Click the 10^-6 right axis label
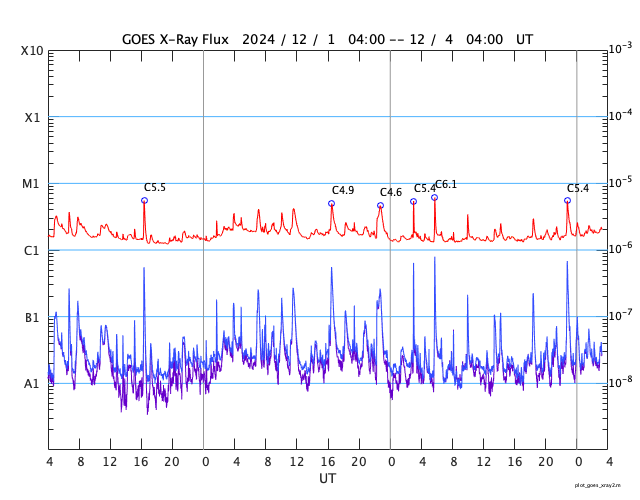 pyautogui.click(x=620, y=248)
